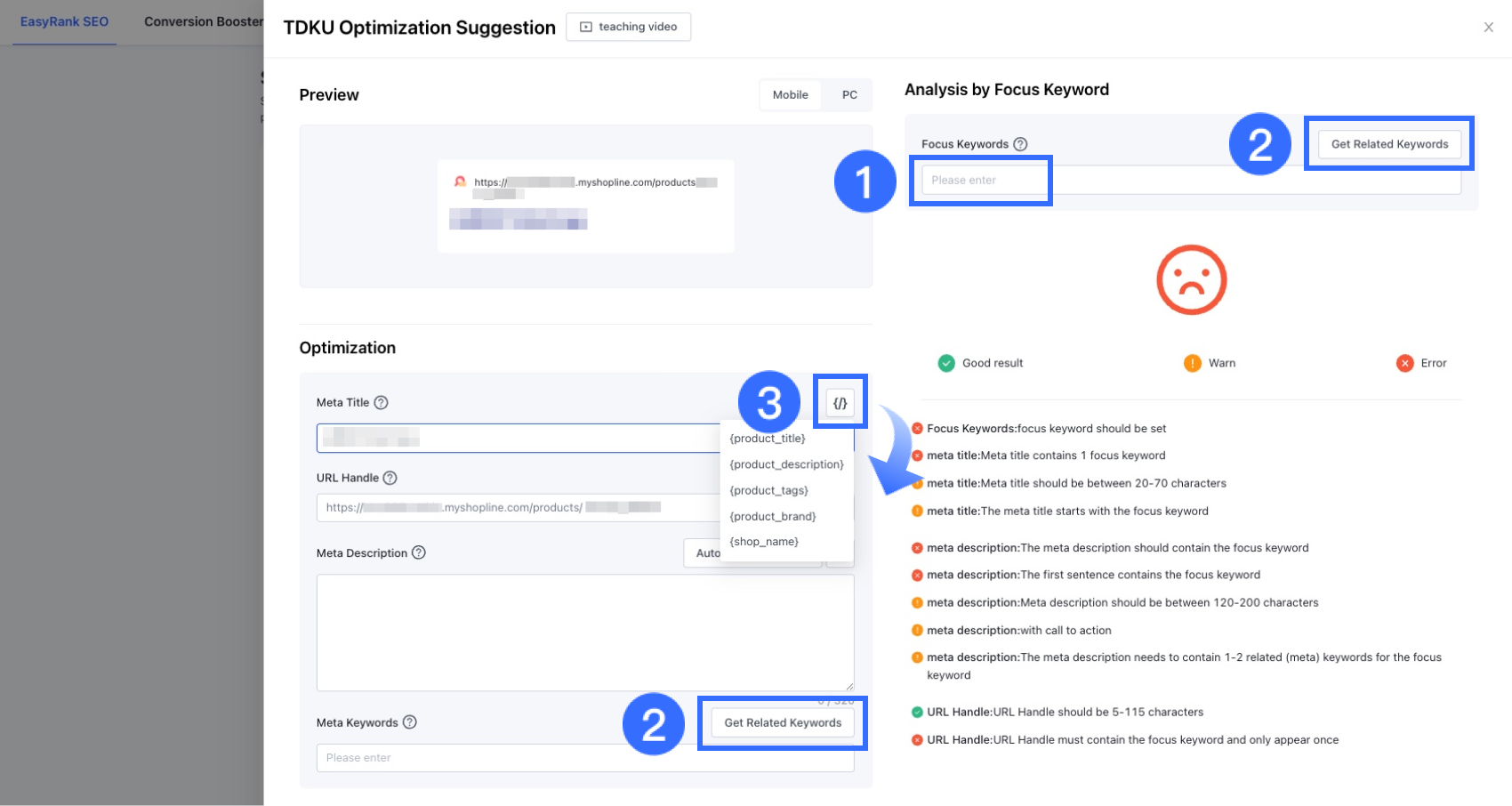Click Get Related Keywords beside Focus Keywords
Image resolution: width=1512 pixels, height=806 pixels.
tap(1389, 144)
